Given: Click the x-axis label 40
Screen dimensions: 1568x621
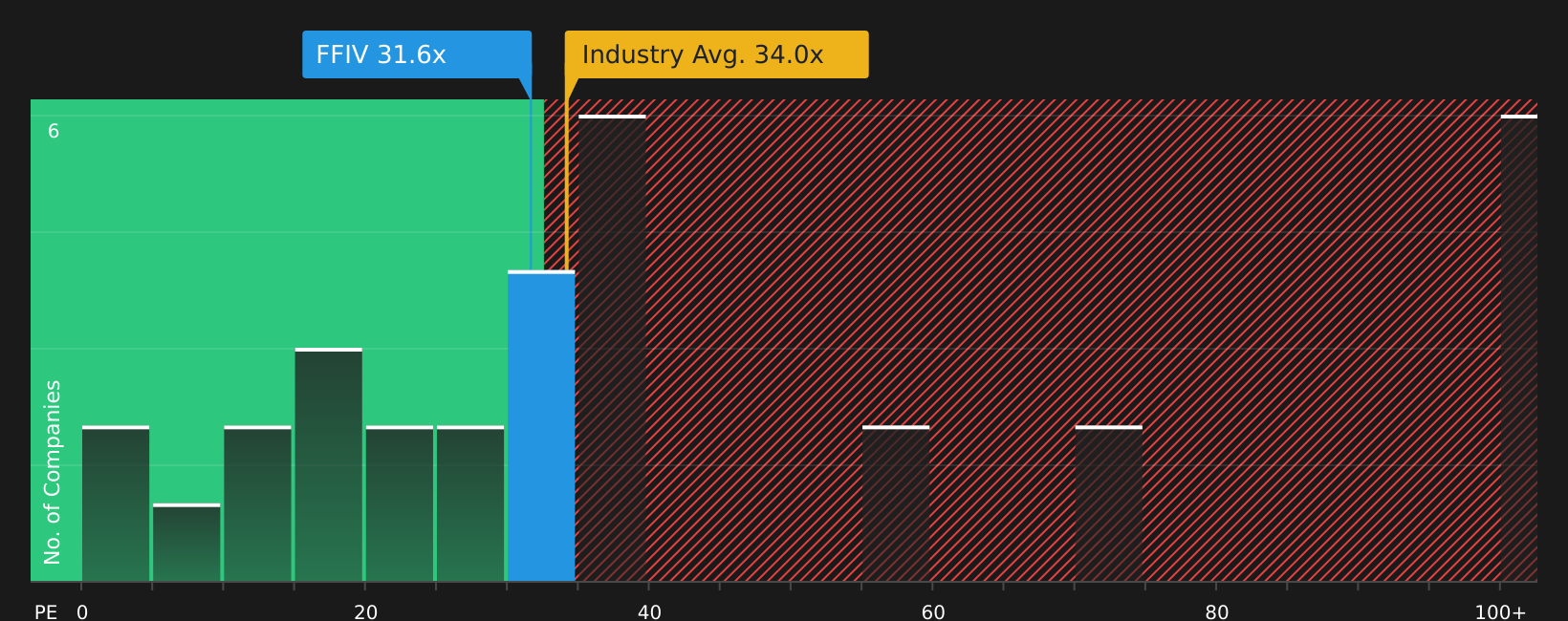Looking at the screenshot, I should [649, 612].
